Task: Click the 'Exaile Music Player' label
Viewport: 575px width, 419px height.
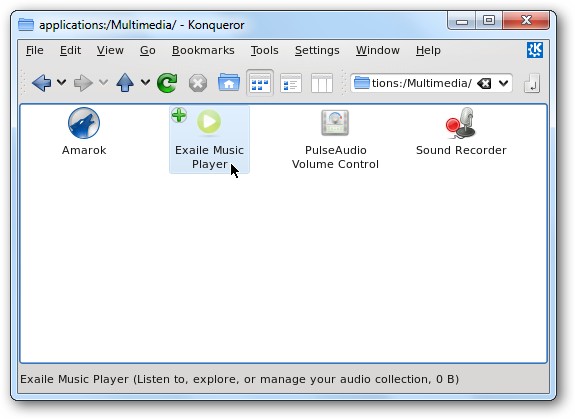Action: 209,157
